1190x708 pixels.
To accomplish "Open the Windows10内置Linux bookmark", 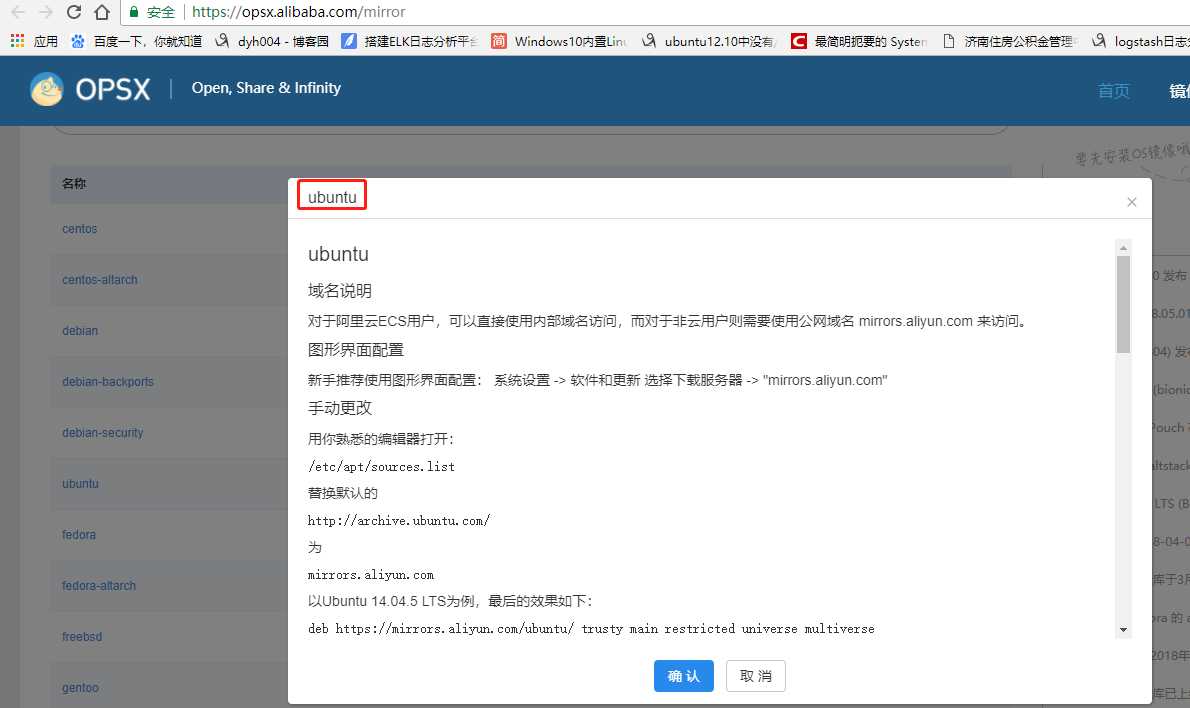I will click(x=559, y=41).
